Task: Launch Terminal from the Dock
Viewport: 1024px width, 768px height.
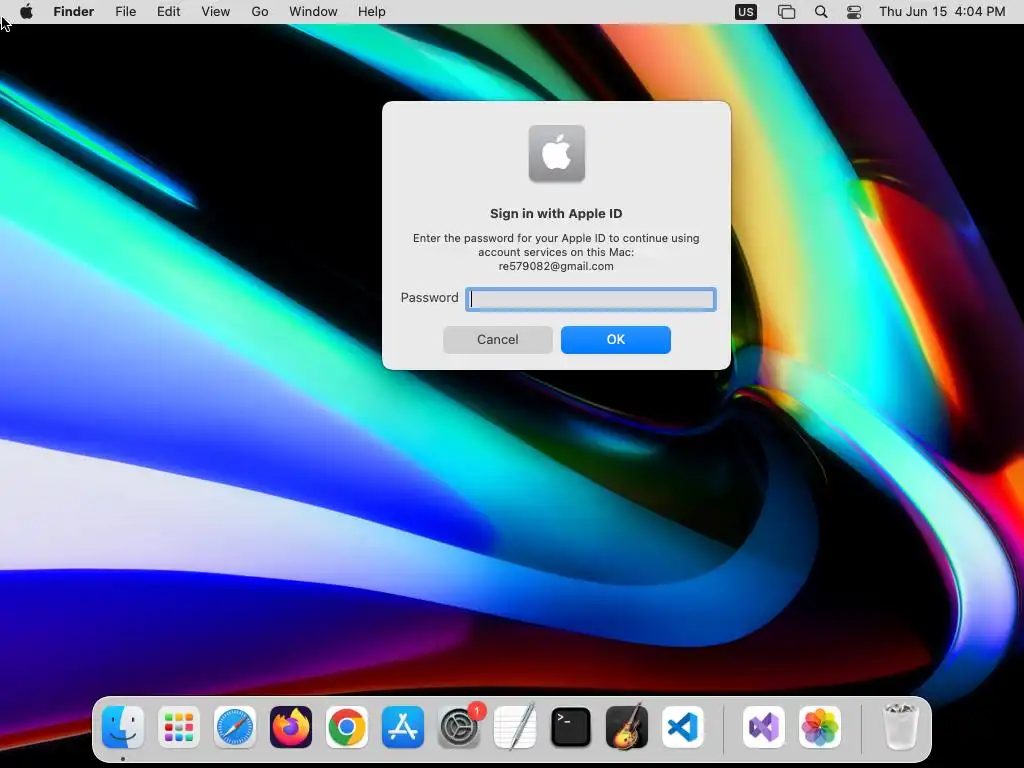Action: pyautogui.click(x=571, y=727)
